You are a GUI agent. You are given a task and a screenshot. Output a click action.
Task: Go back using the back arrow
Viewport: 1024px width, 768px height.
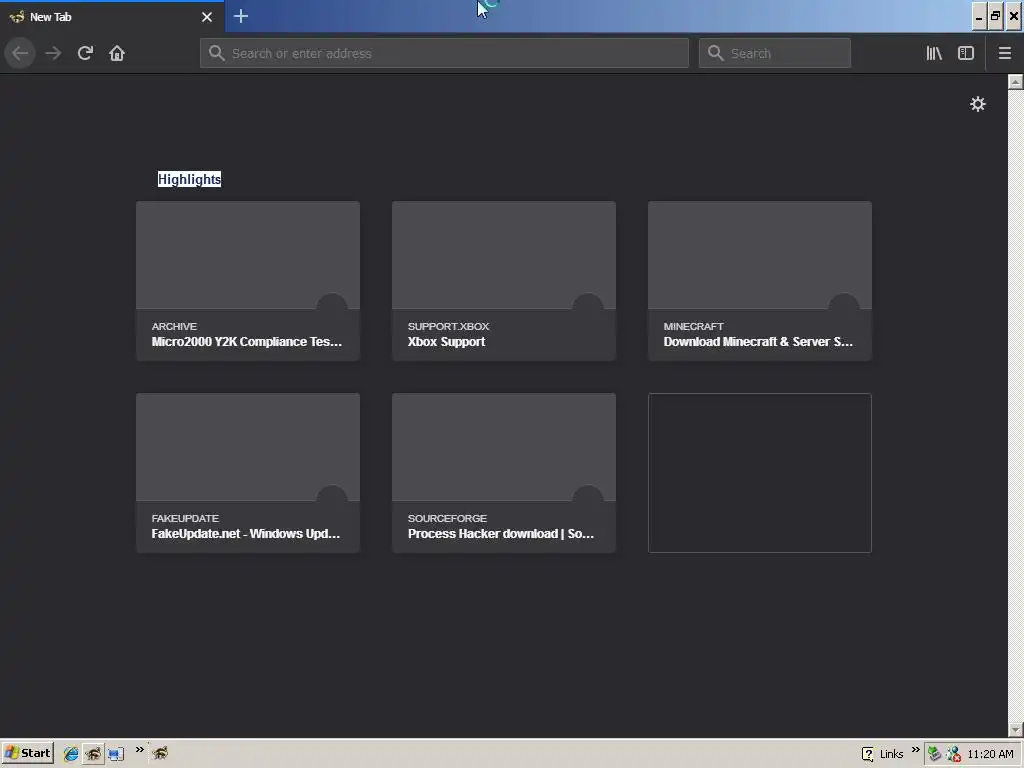point(20,53)
